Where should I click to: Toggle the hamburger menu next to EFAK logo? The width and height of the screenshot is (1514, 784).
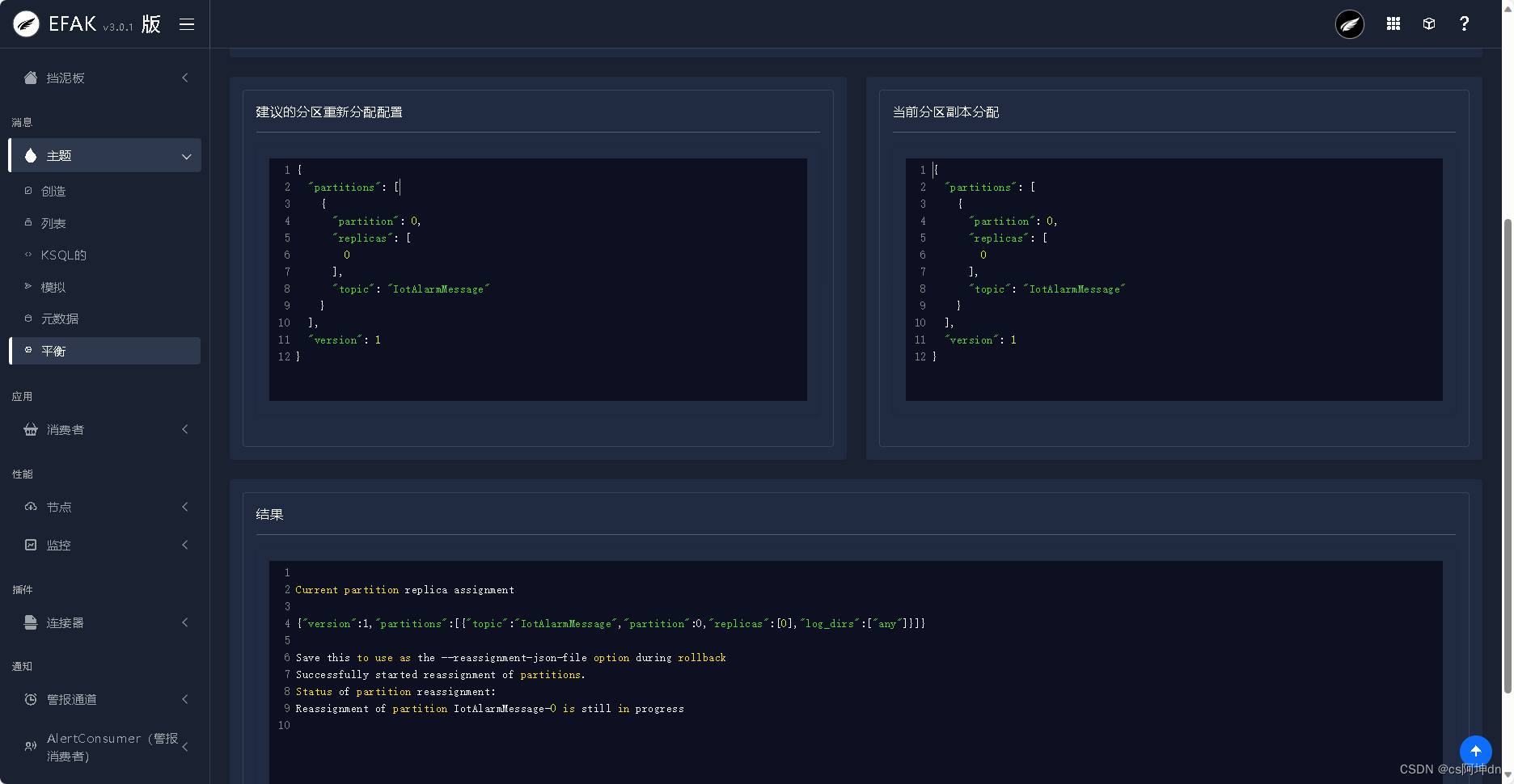click(186, 23)
